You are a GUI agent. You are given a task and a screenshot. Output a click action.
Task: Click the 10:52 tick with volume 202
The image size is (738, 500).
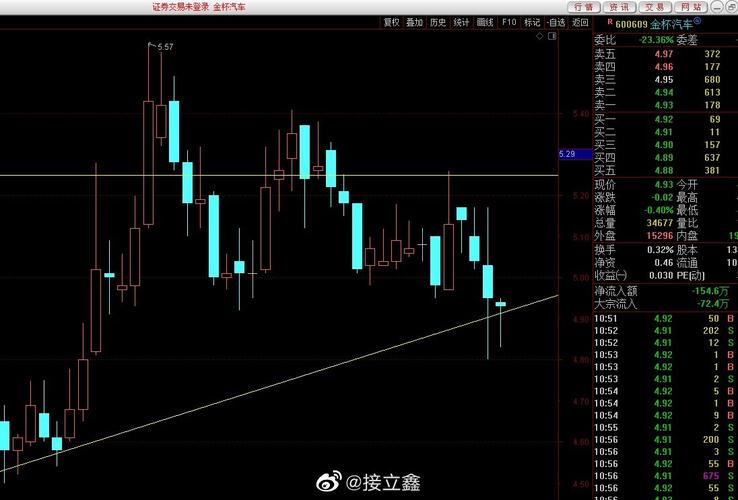(x=666, y=331)
